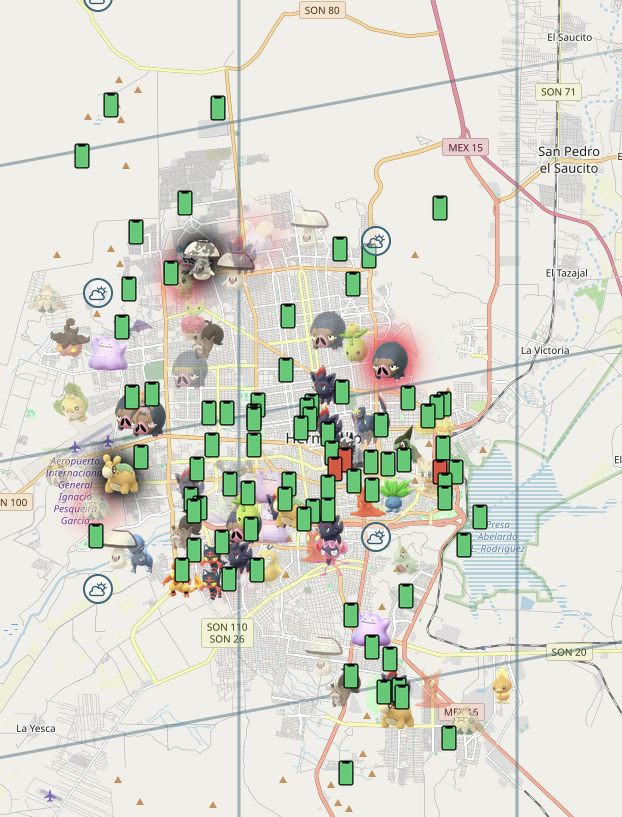Select the pink Pokémon with dark face

tap(332, 554)
